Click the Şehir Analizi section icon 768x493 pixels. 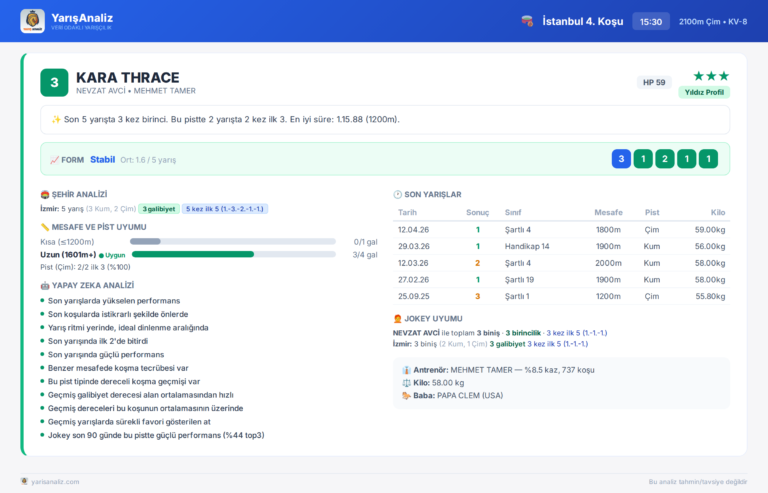[x=45, y=194]
